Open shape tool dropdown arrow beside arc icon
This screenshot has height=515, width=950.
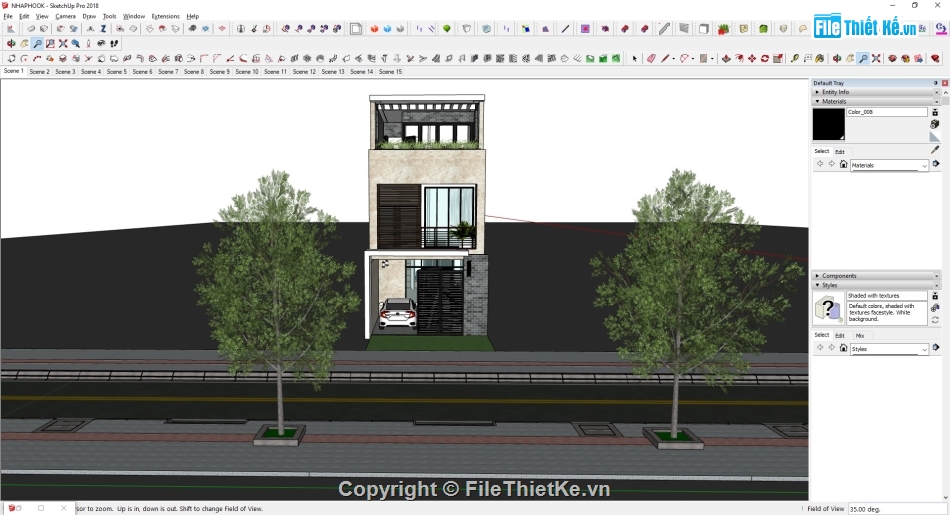point(693,58)
